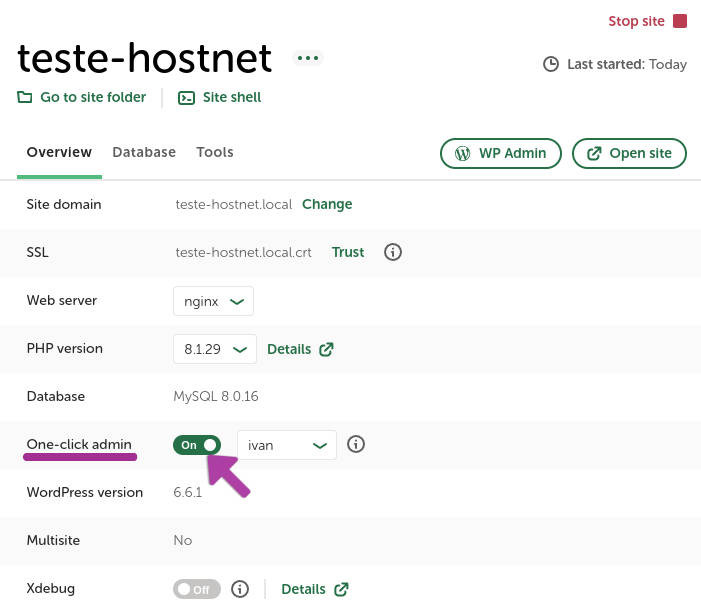Click external link icon beside Xdebug Details

pos(341,589)
